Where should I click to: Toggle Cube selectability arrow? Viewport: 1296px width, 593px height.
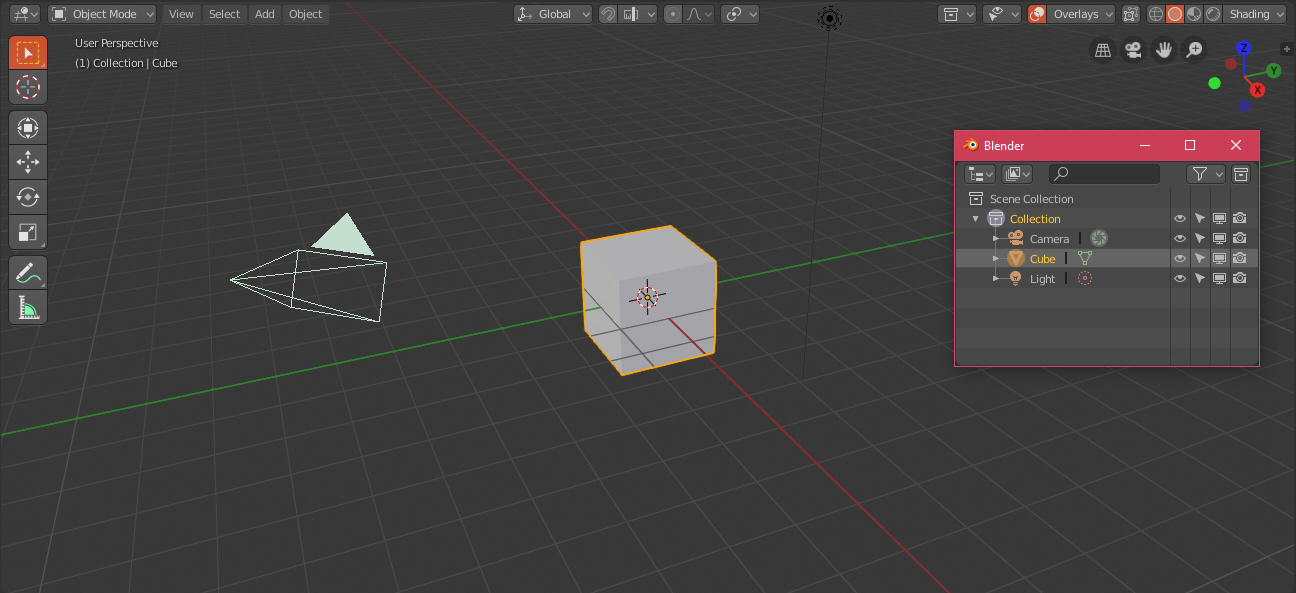tap(1200, 258)
